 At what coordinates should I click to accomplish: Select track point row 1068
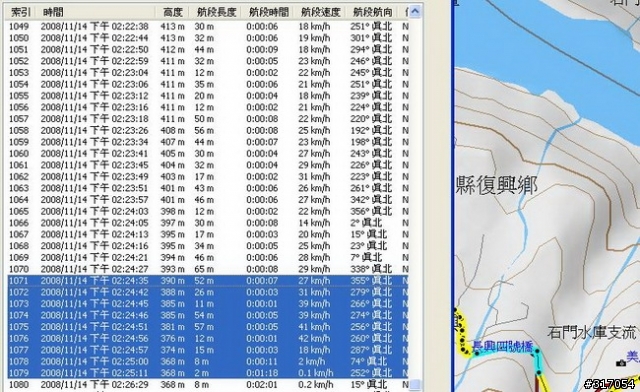coord(208,246)
